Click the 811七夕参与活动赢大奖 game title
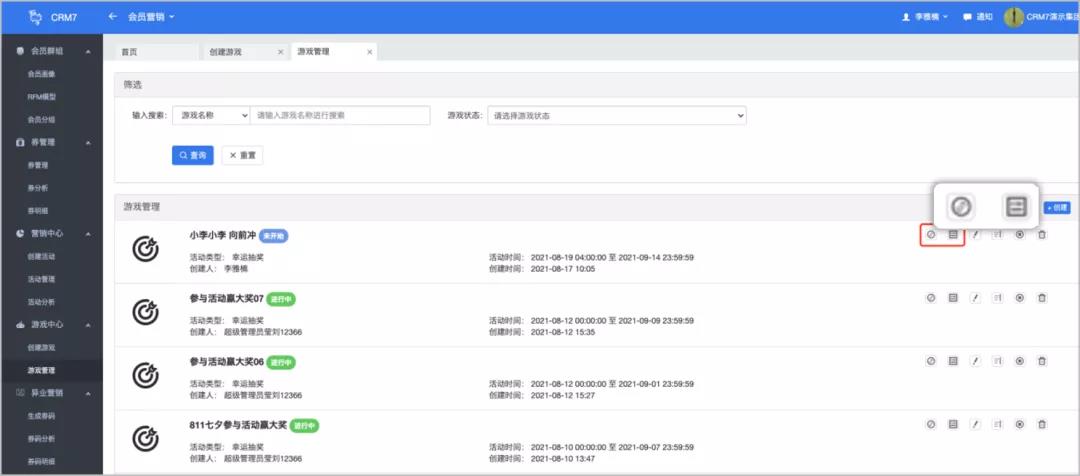Viewport: 1080px width, 476px height. coord(238,425)
